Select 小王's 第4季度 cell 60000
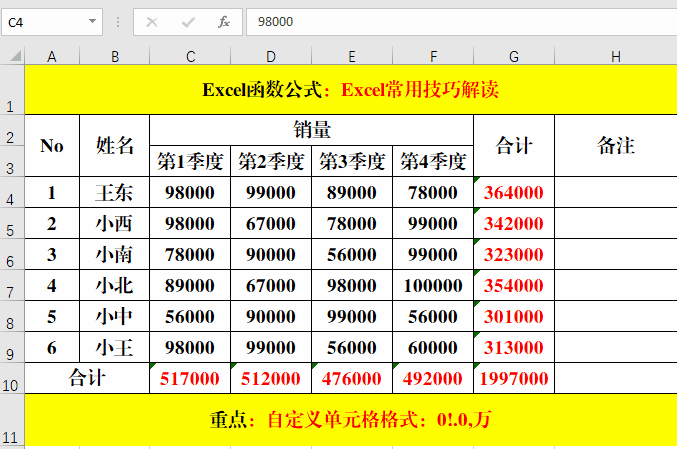Viewport: 677px width, 449px height. coord(433,348)
